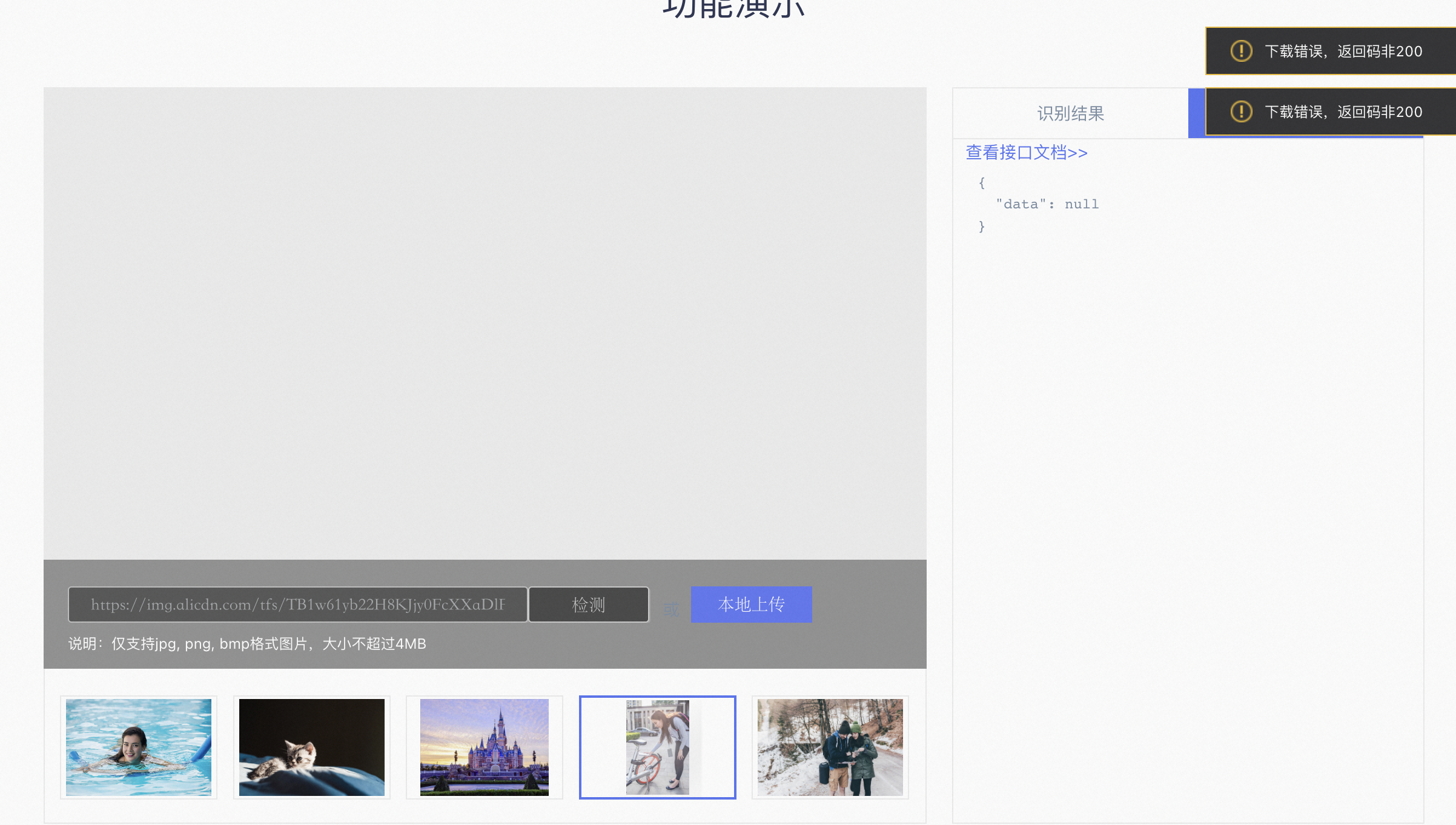This screenshot has height=825, width=1456.
Task: Click the lower 下载错误 notification text
Action: [x=1343, y=112]
